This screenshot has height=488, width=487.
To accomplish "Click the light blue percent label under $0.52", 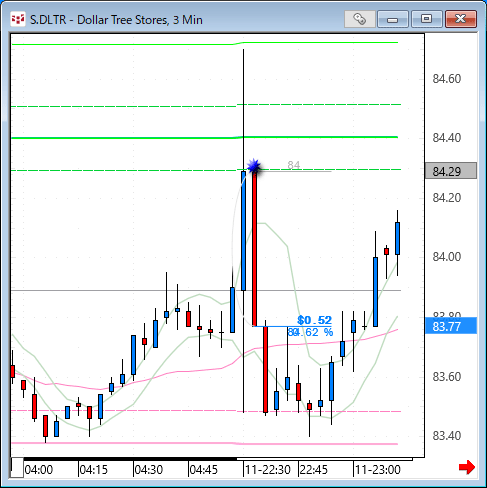I will [x=310, y=332].
